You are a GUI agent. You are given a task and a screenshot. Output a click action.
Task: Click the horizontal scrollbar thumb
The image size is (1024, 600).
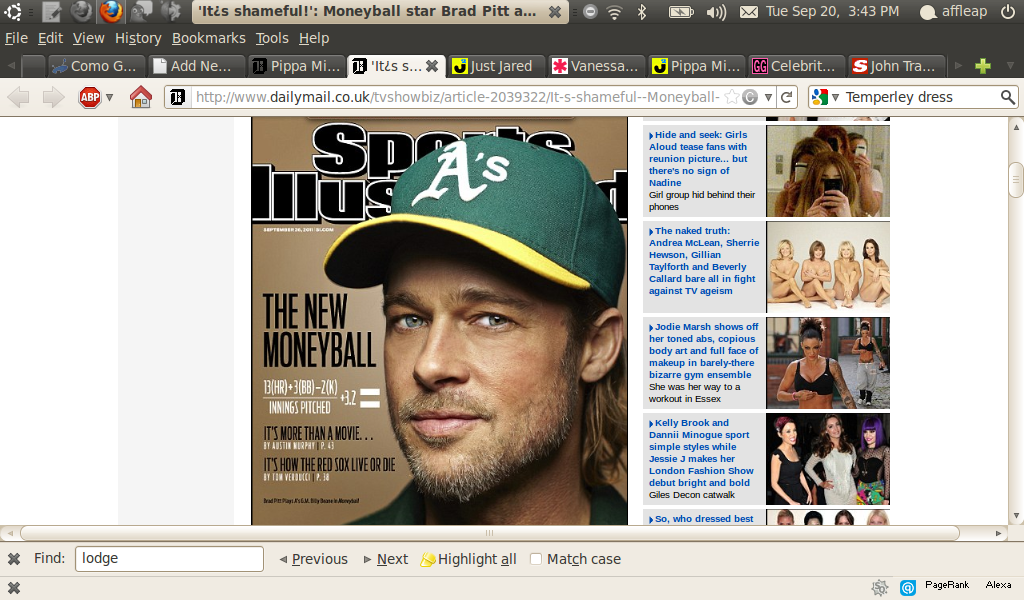click(x=490, y=533)
